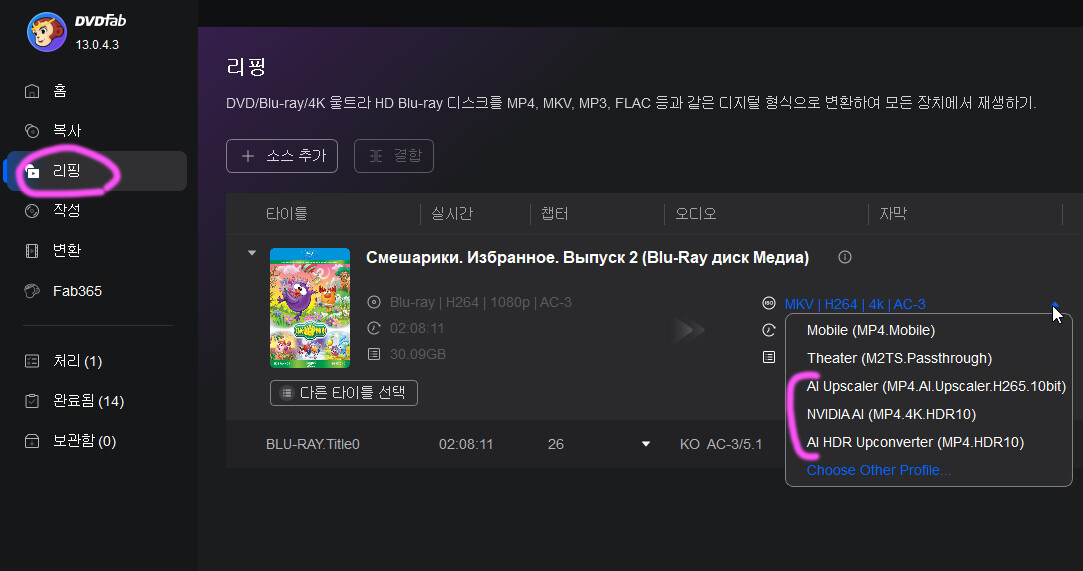Click the 자막 column header
The image size is (1083, 571).
pos(892,214)
